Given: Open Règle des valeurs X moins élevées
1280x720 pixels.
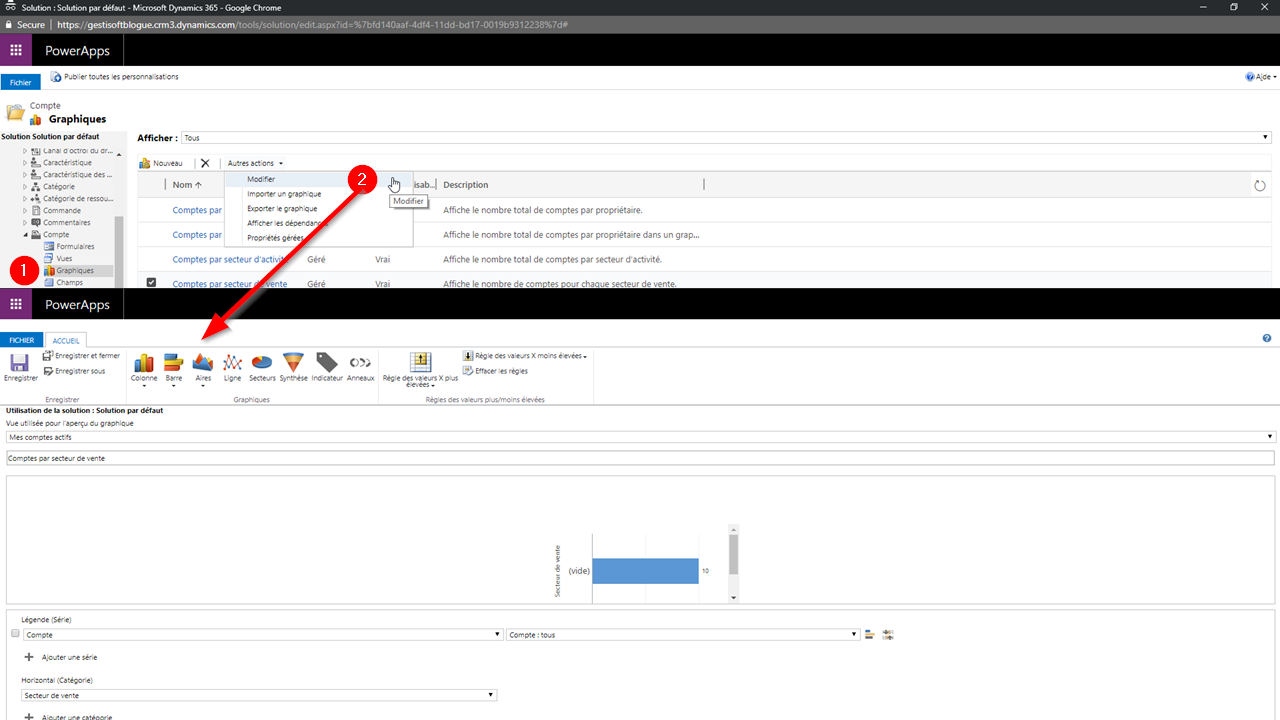Looking at the screenshot, I should tap(524, 356).
